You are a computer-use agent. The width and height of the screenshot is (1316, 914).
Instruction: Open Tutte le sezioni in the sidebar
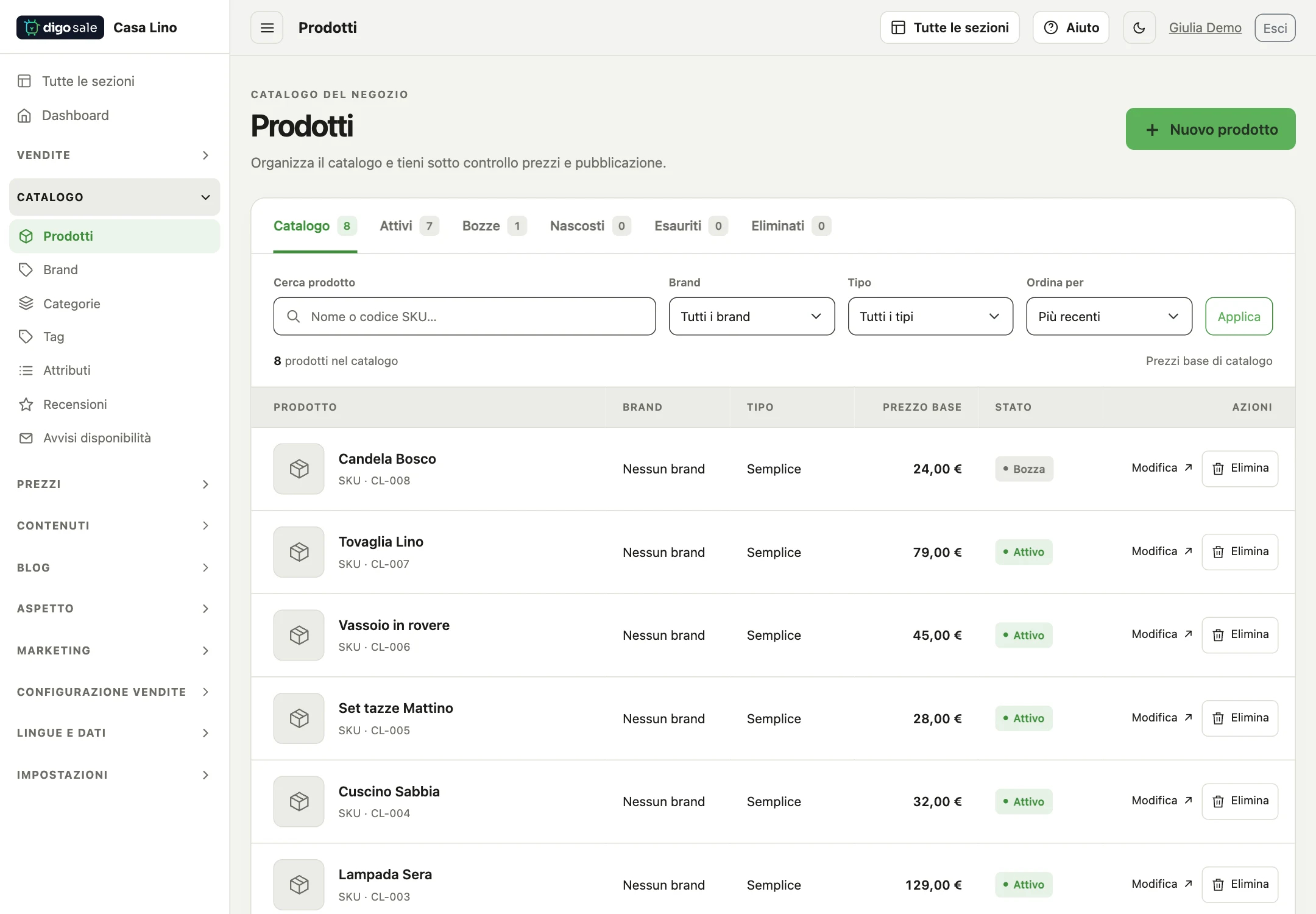pos(115,81)
